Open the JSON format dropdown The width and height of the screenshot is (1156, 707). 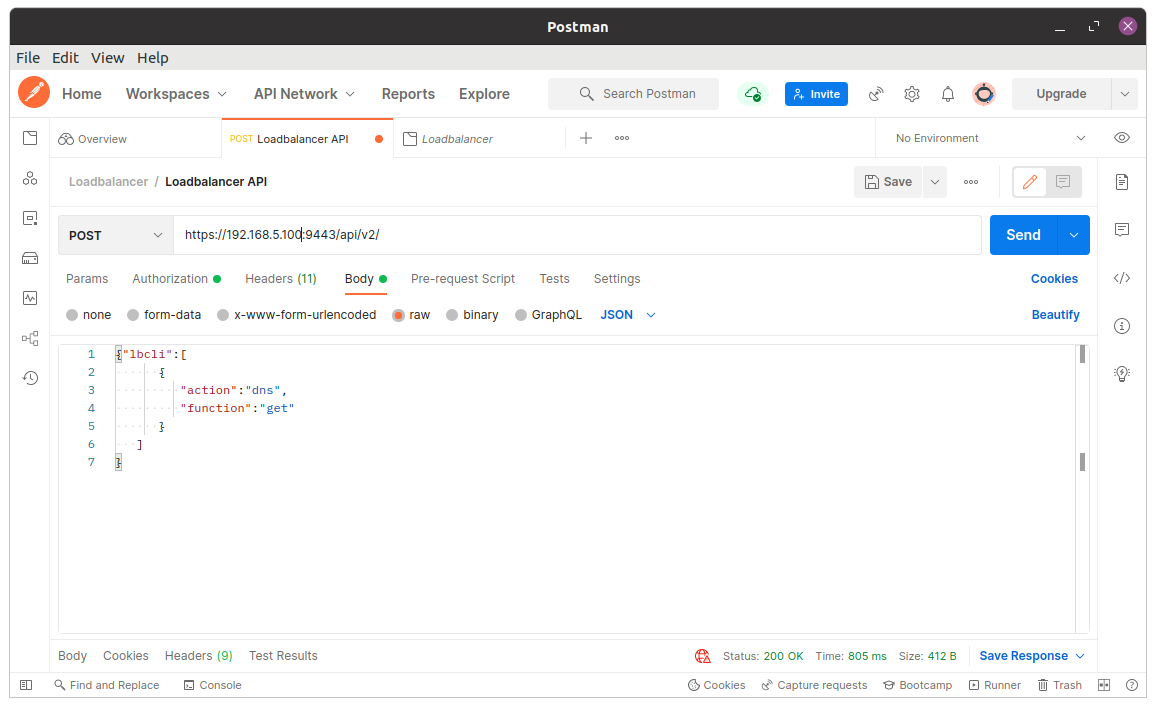pos(627,315)
